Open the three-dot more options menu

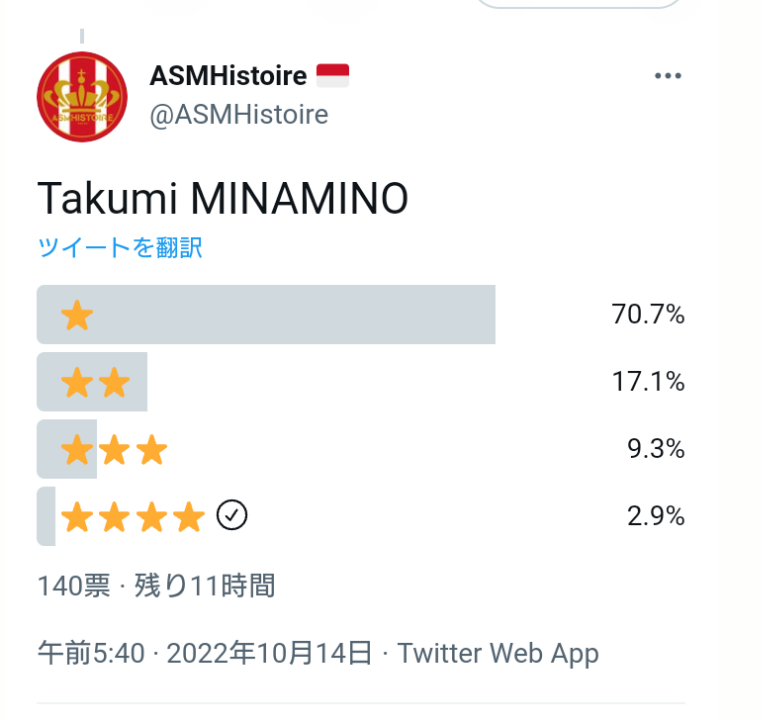point(668,76)
